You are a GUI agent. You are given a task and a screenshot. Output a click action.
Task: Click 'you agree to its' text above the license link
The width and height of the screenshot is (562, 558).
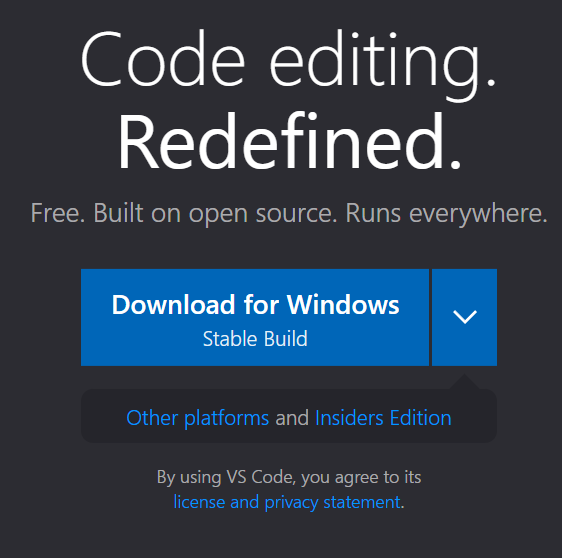coord(361,478)
